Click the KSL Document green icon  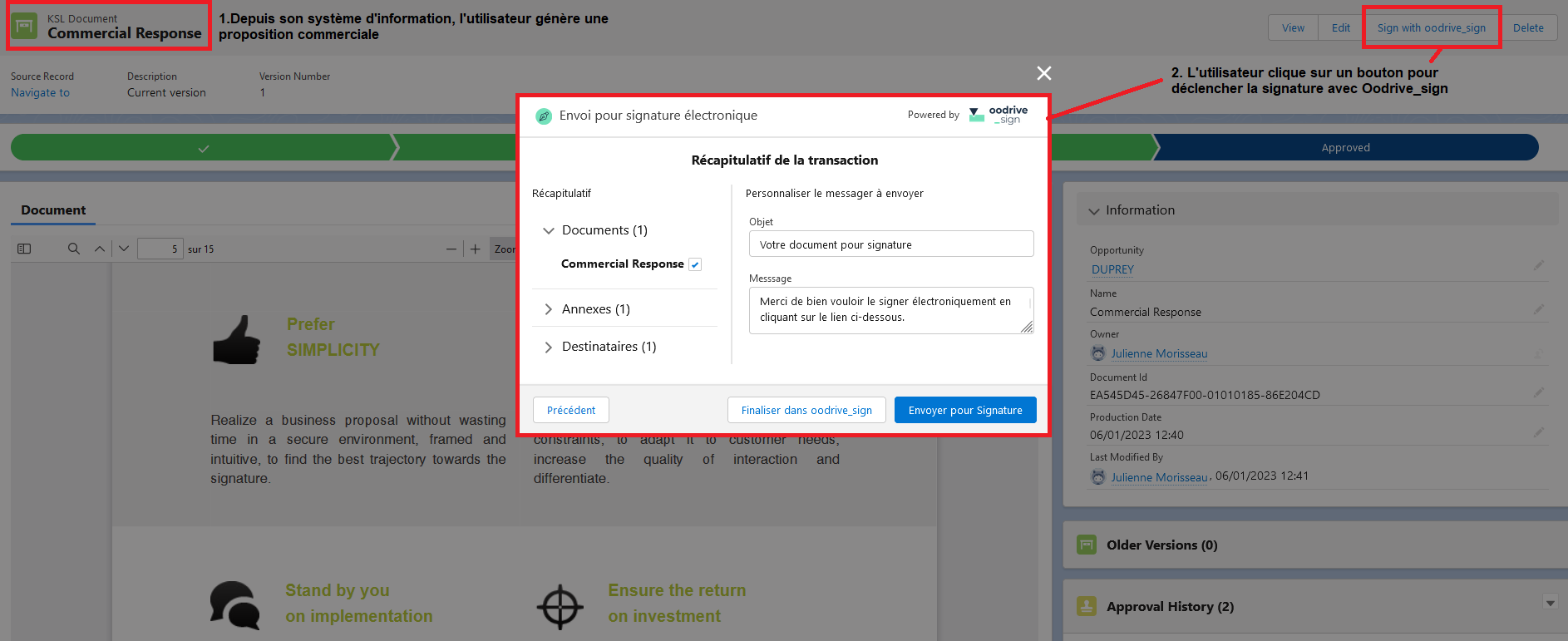tap(24, 27)
